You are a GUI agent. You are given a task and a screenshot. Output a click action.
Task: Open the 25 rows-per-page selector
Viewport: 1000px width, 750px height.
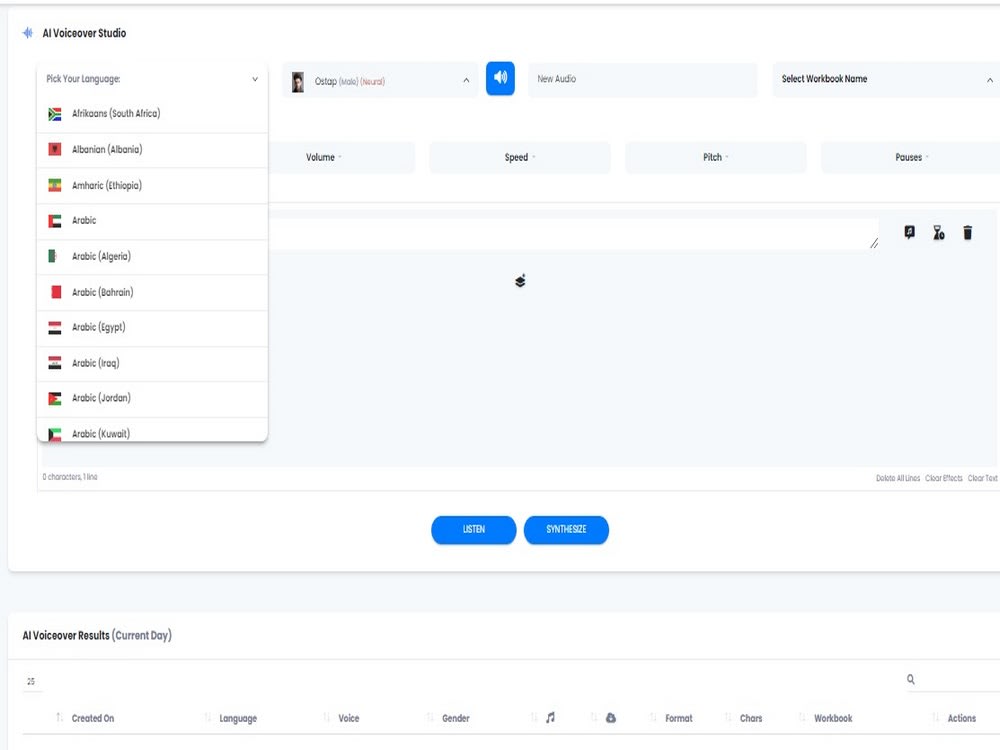click(x=32, y=681)
